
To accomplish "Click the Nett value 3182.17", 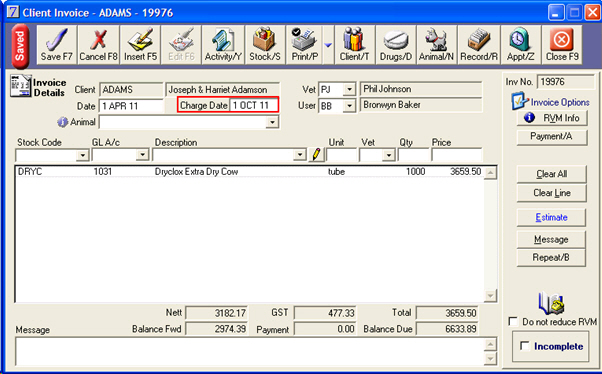I will (x=217, y=313).
